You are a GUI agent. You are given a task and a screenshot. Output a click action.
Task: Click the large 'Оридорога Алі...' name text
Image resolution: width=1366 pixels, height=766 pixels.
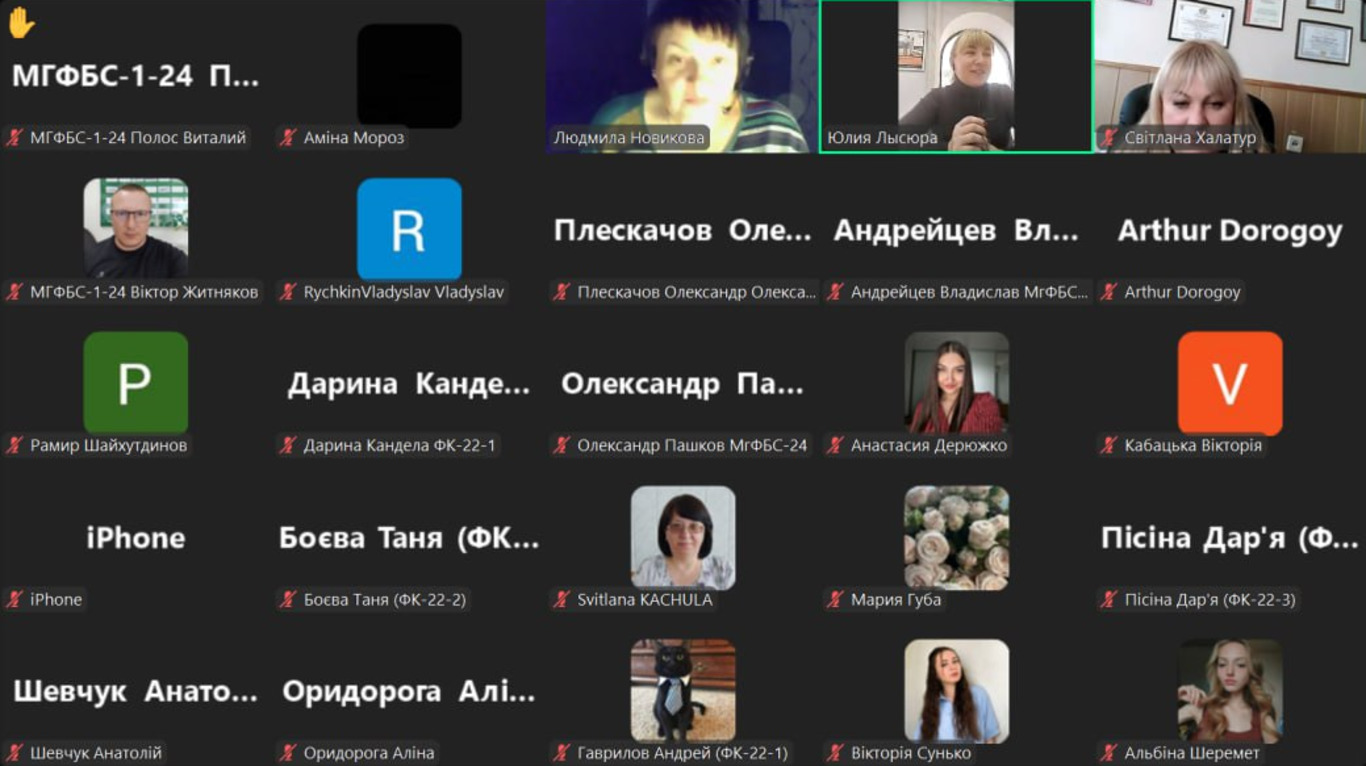pyautogui.click(x=409, y=691)
